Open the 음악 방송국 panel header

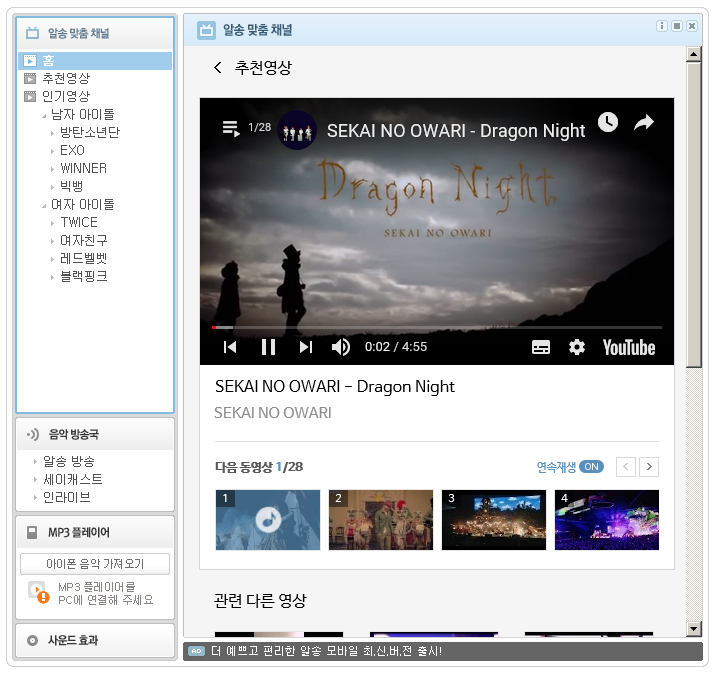(95, 434)
